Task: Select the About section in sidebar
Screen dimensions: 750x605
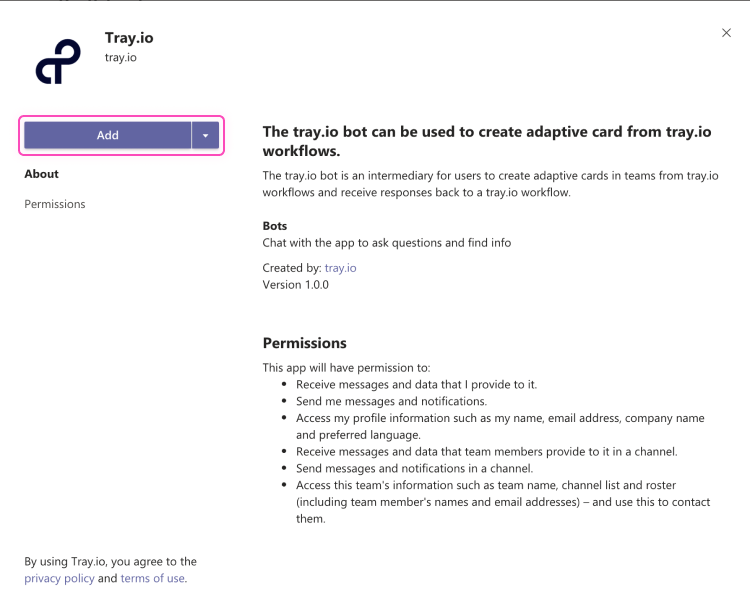Action: (x=42, y=174)
